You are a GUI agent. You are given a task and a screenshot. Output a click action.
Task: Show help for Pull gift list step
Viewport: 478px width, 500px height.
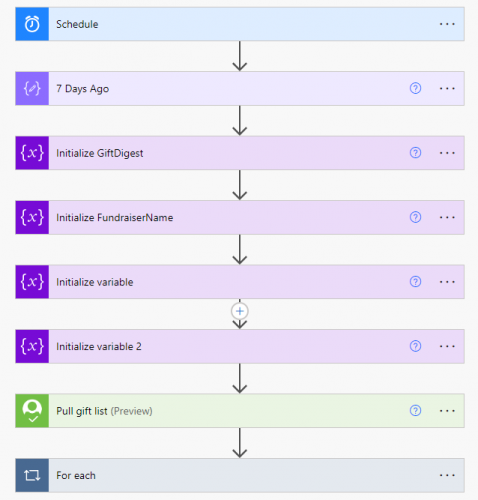click(x=415, y=411)
